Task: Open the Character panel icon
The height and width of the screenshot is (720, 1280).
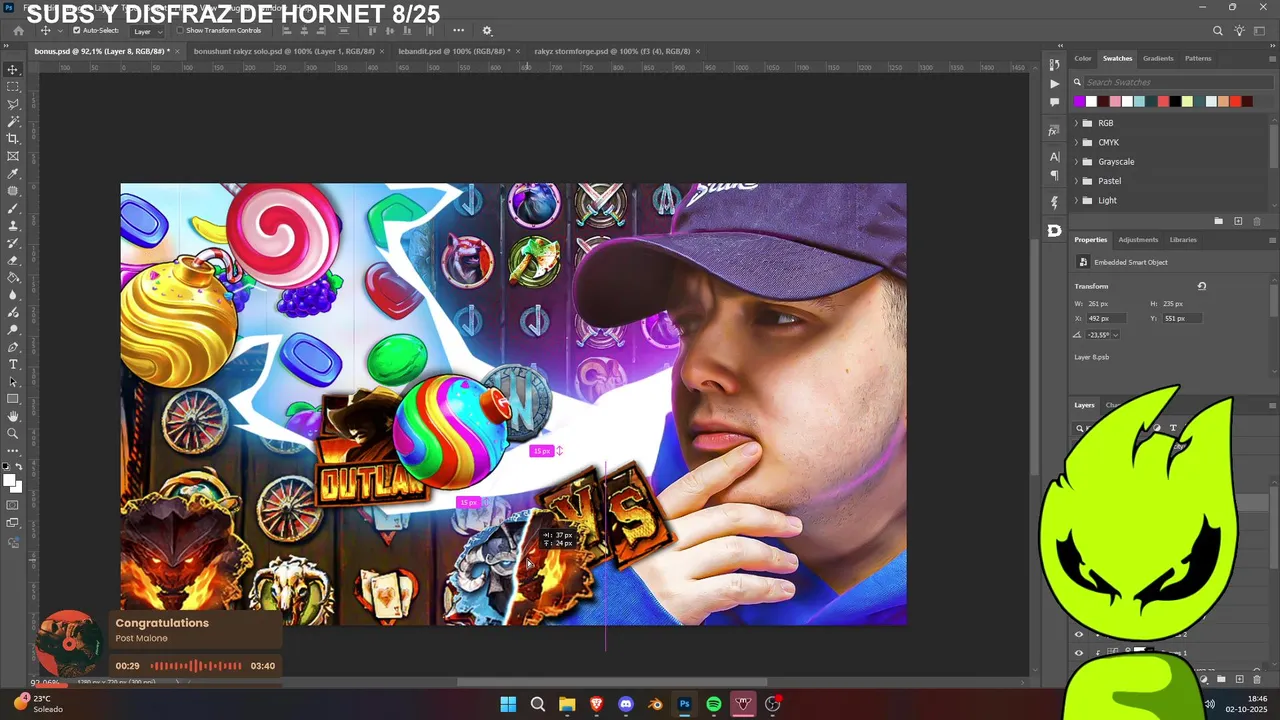Action: coord(1054,157)
